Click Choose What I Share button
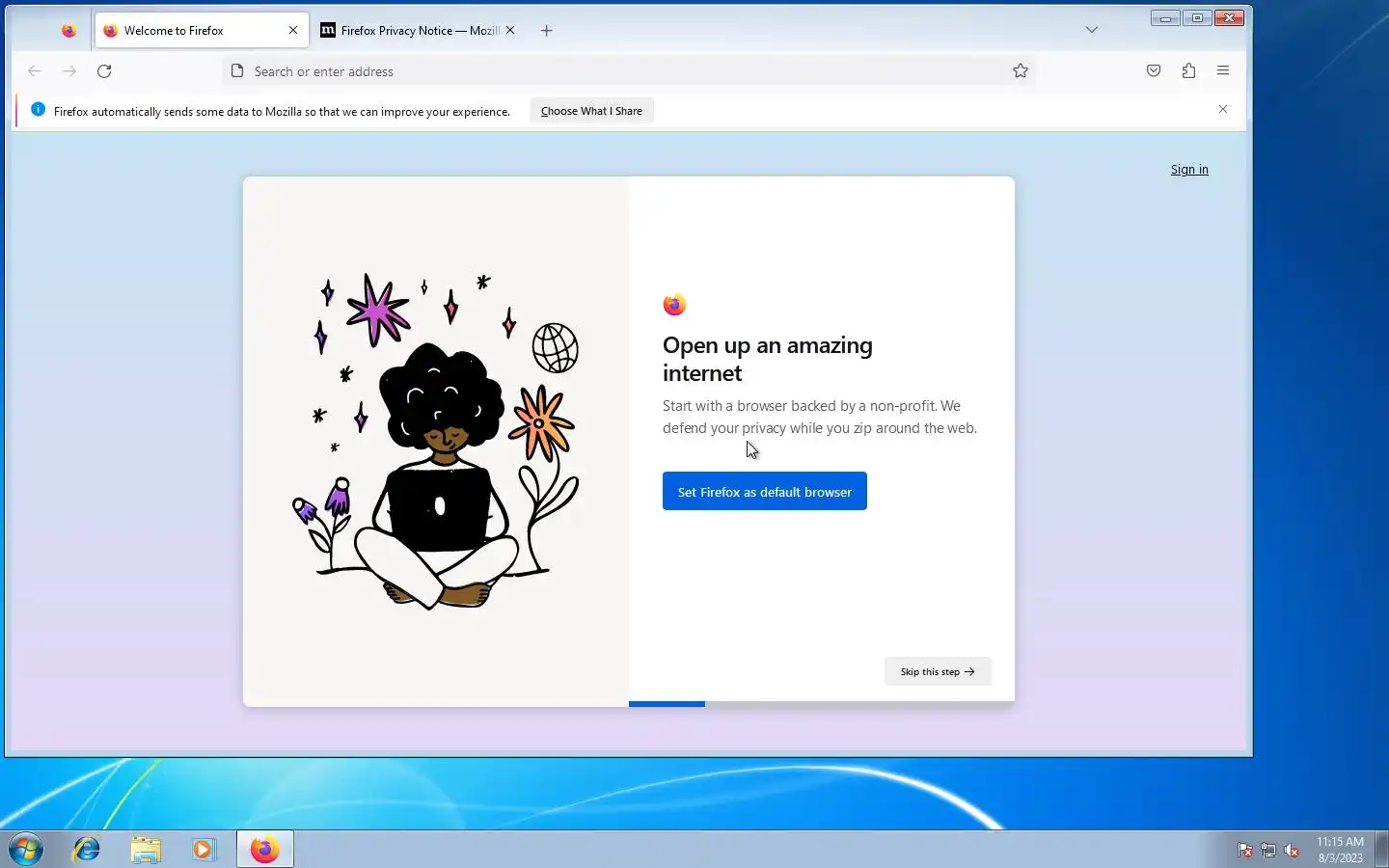This screenshot has height=868, width=1389. (x=591, y=111)
